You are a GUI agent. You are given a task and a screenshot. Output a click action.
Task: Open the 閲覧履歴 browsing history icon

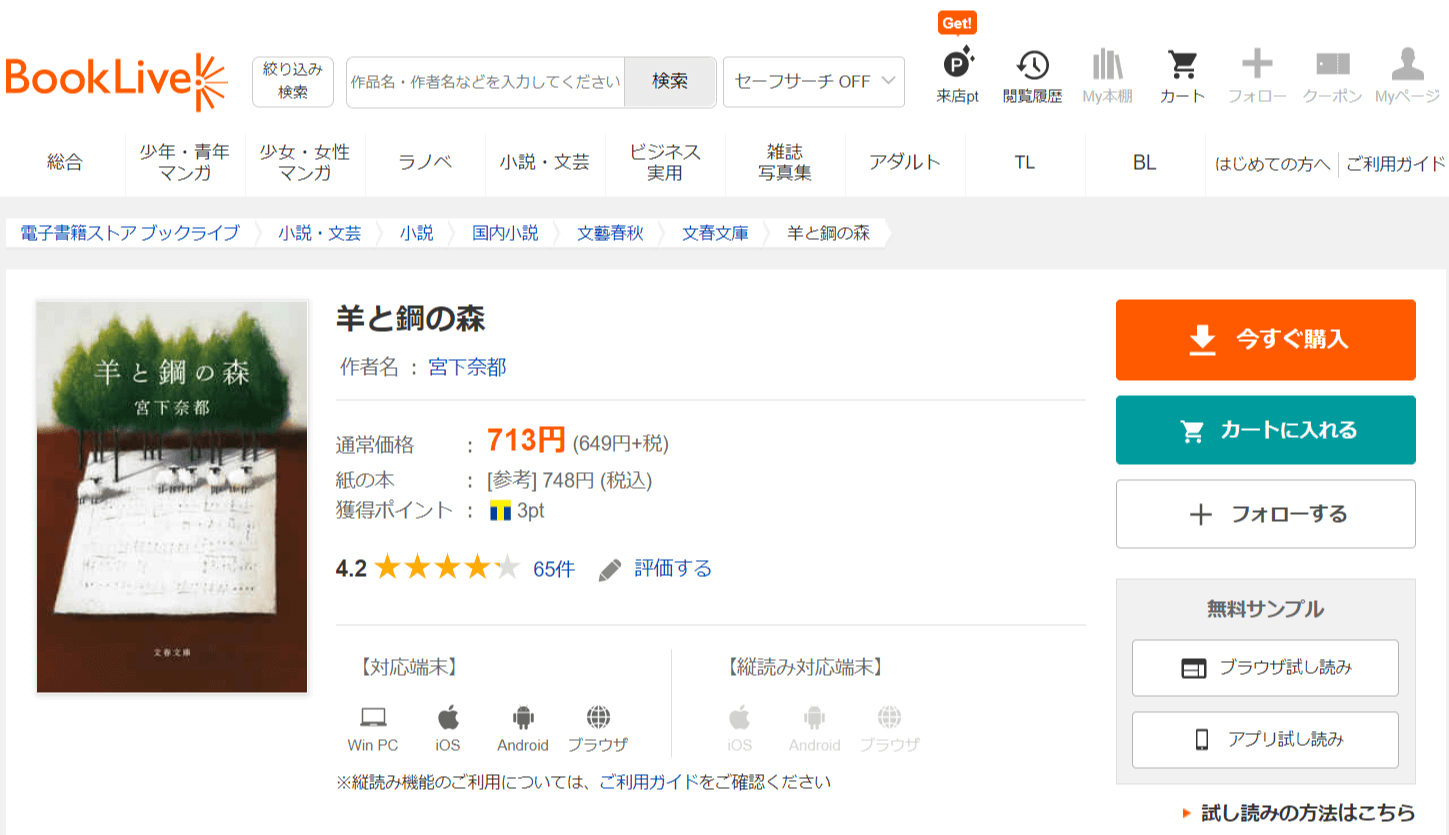[1032, 66]
